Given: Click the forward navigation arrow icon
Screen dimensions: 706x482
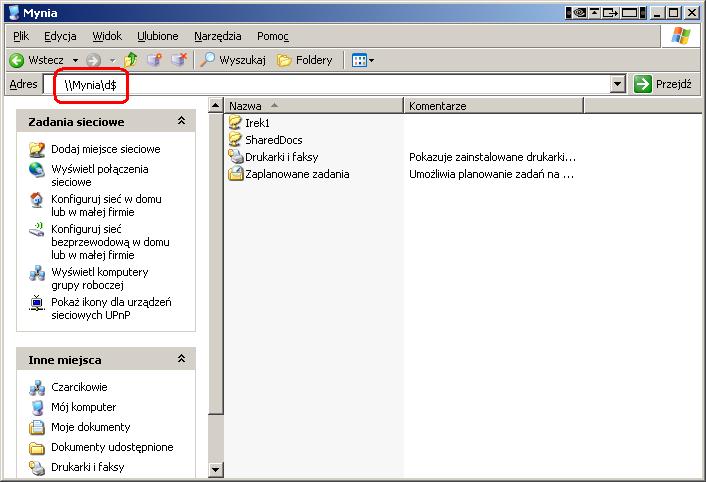Looking at the screenshot, I should pos(93,60).
